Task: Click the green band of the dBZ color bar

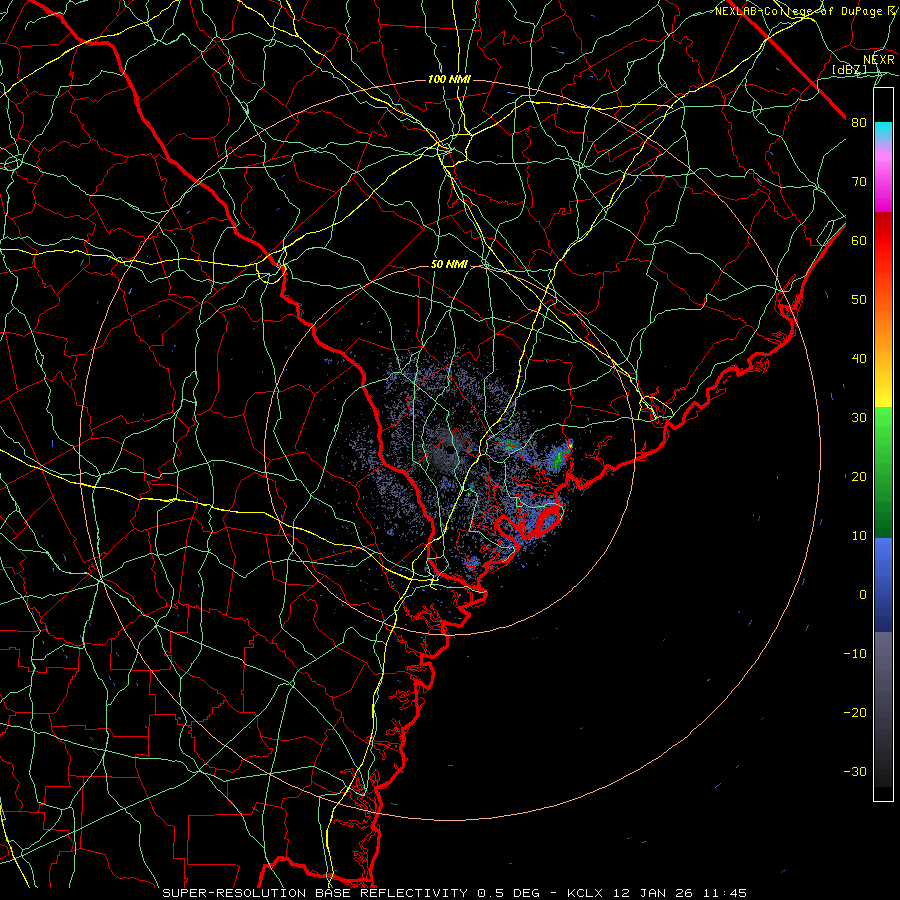Action: pyautogui.click(x=883, y=472)
